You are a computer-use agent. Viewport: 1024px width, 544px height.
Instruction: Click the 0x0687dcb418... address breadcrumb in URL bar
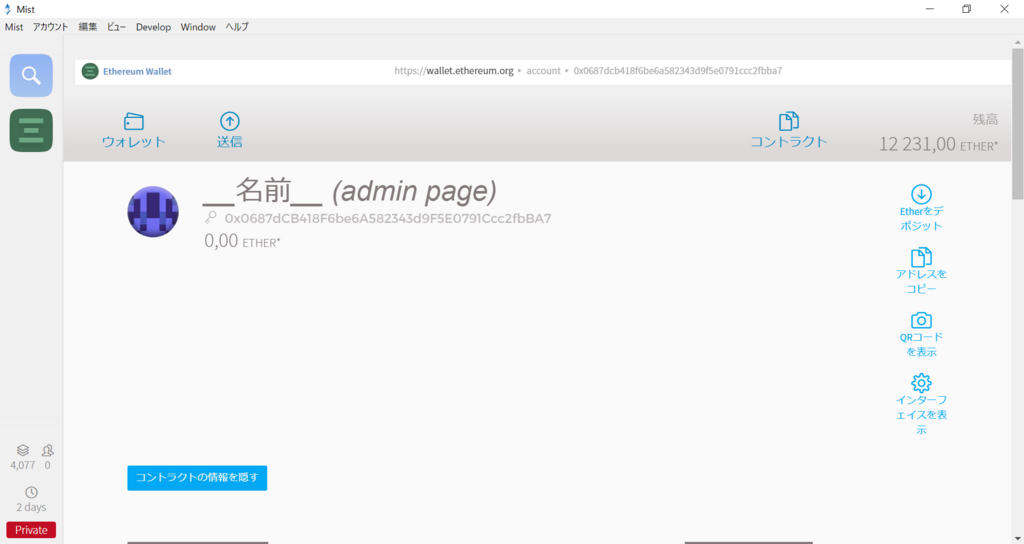(x=678, y=71)
